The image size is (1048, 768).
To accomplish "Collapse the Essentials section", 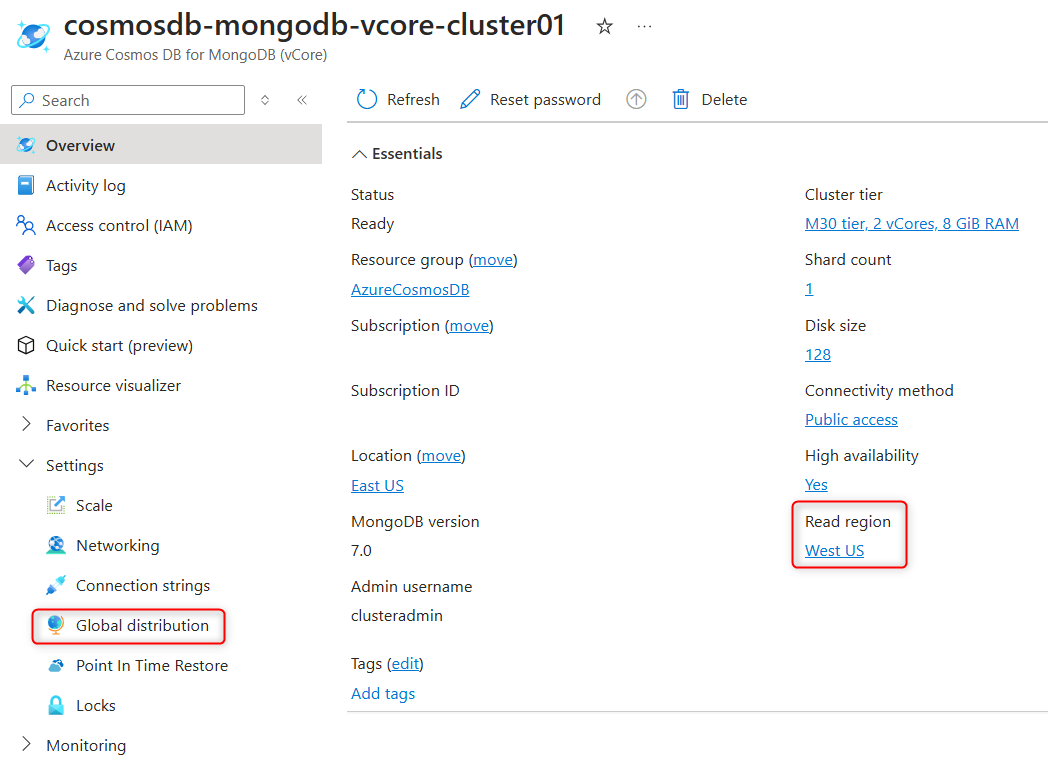I will (359, 153).
